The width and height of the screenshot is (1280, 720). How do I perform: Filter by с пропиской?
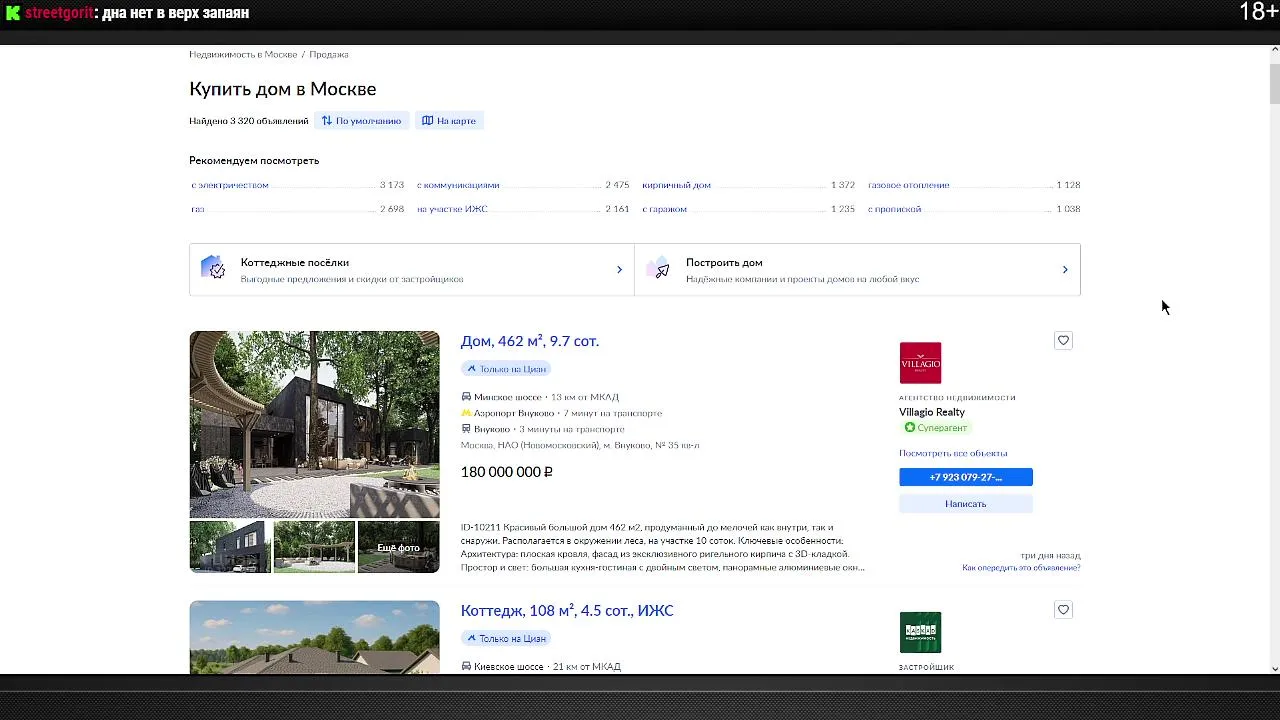point(895,209)
